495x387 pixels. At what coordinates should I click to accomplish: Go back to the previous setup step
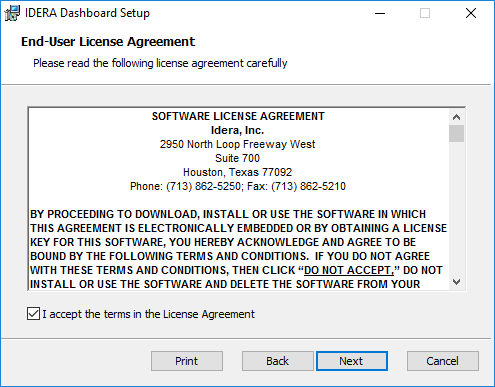click(x=277, y=361)
